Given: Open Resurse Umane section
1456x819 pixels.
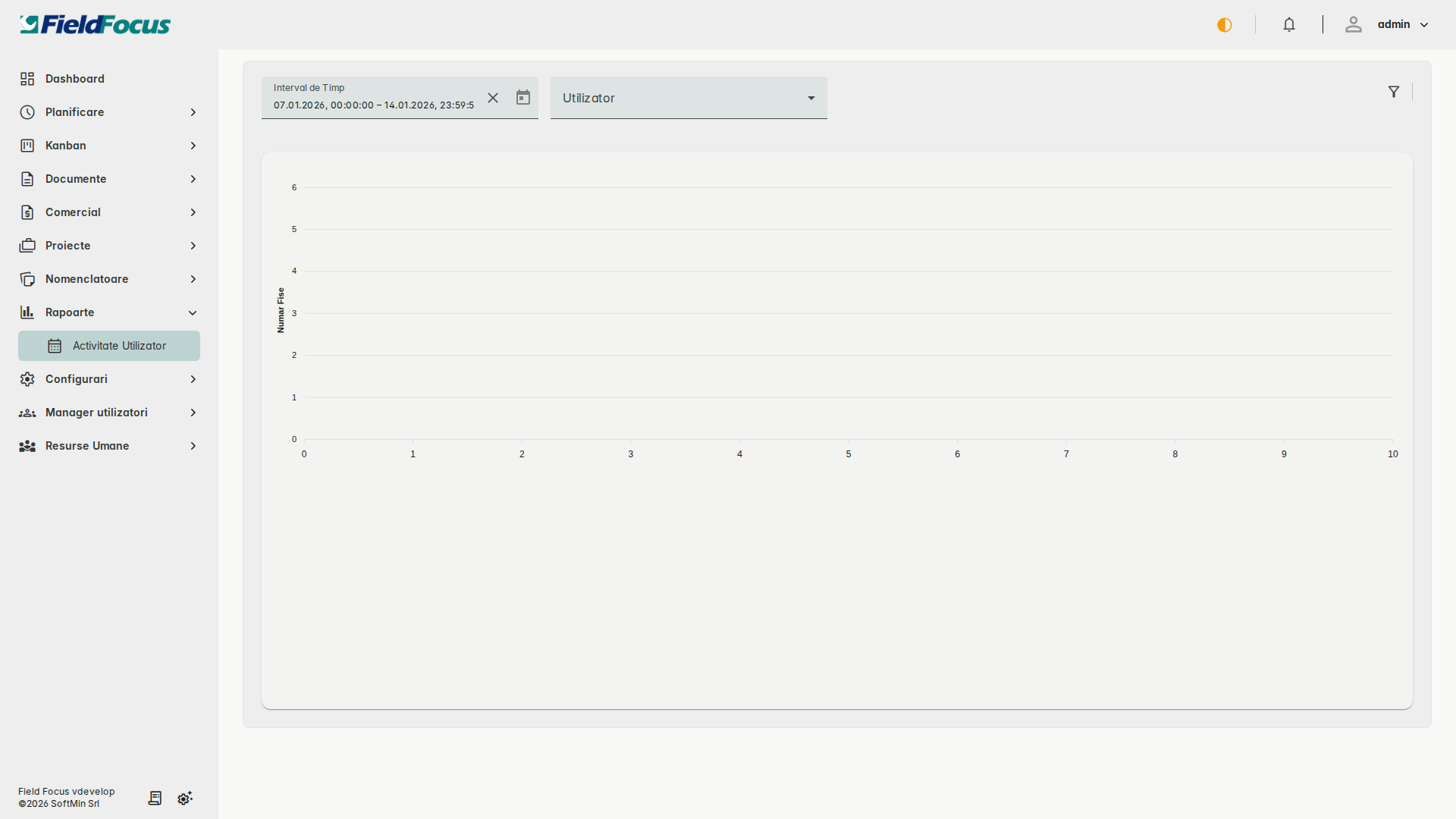Looking at the screenshot, I should coord(87,446).
